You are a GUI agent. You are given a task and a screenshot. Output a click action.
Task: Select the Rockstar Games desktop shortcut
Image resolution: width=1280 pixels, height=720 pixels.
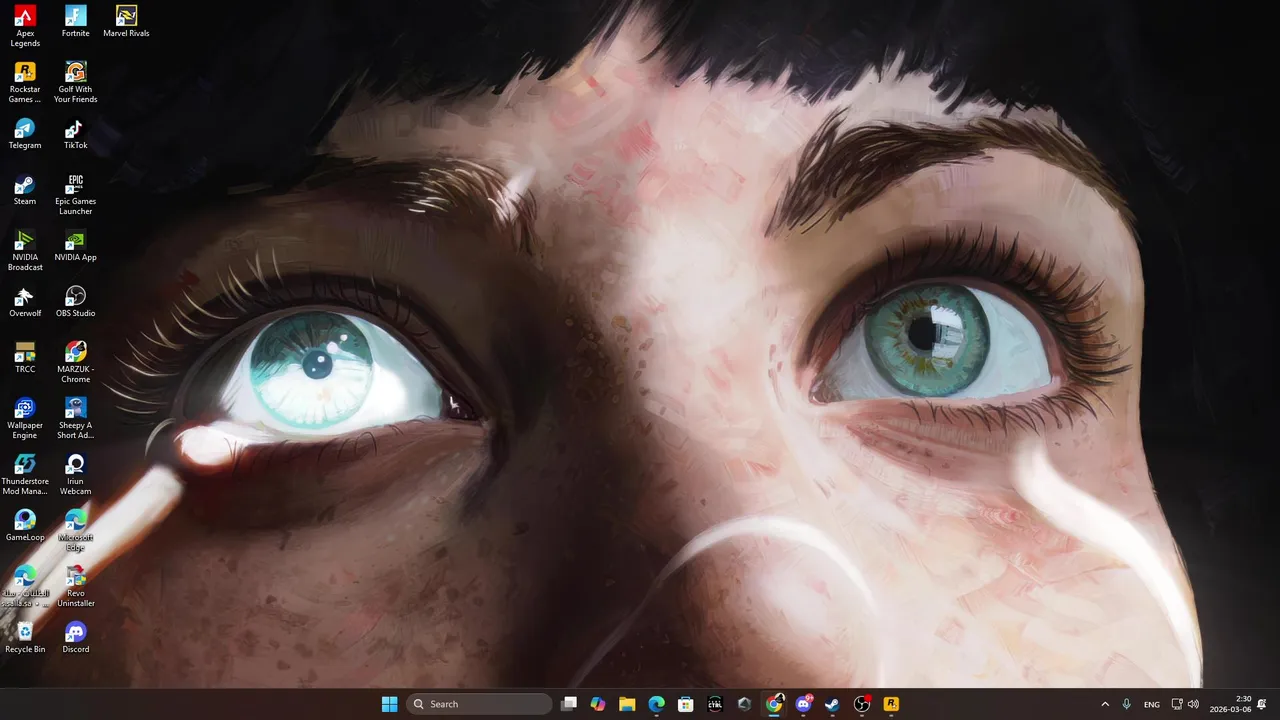click(25, 82)
